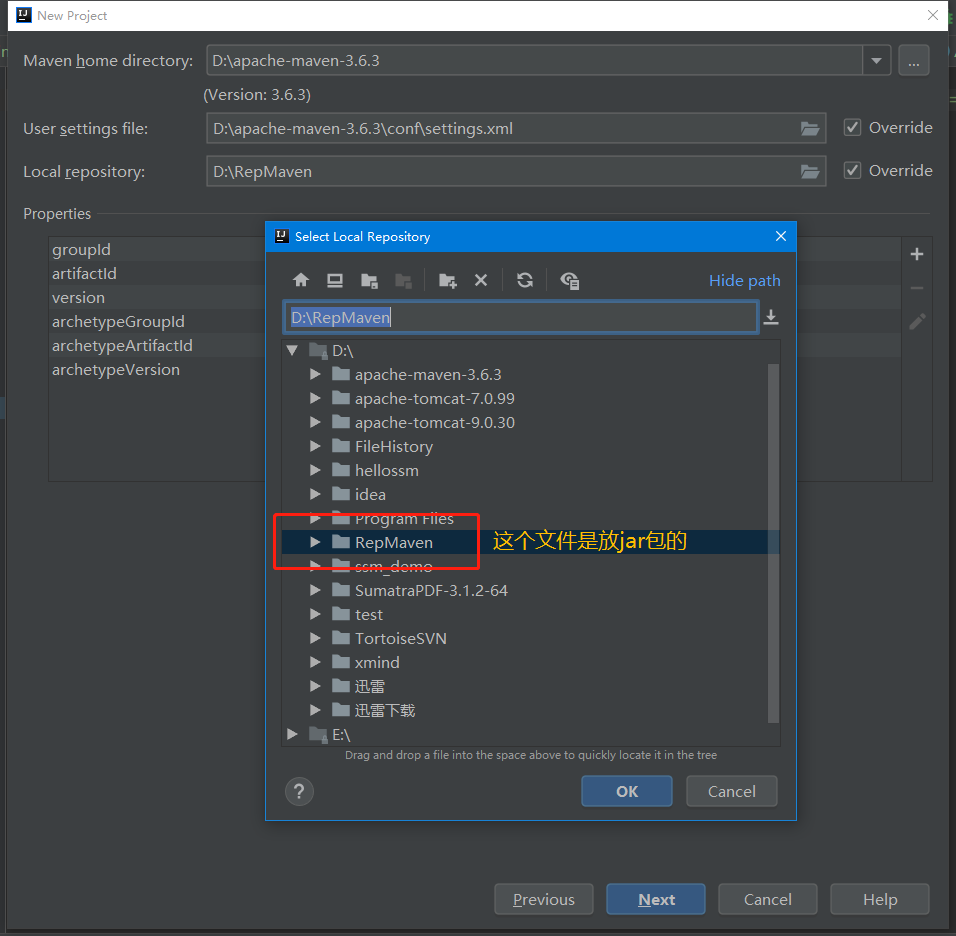This screenshot has height=936, width=956.
Task: Click the plus icon to add property
Action: [916, 254]
